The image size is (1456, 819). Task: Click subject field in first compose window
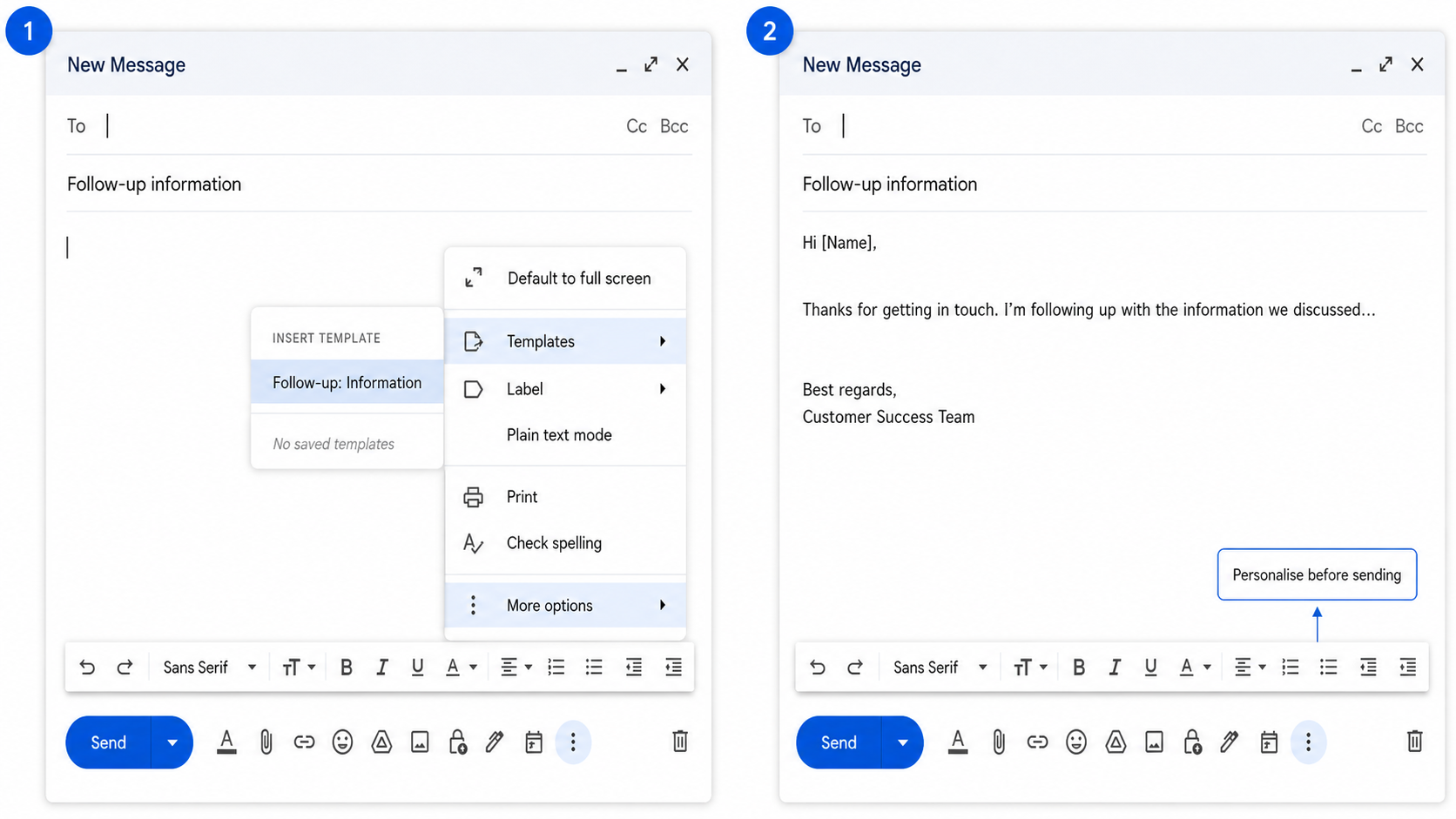[x=379, y=185]
